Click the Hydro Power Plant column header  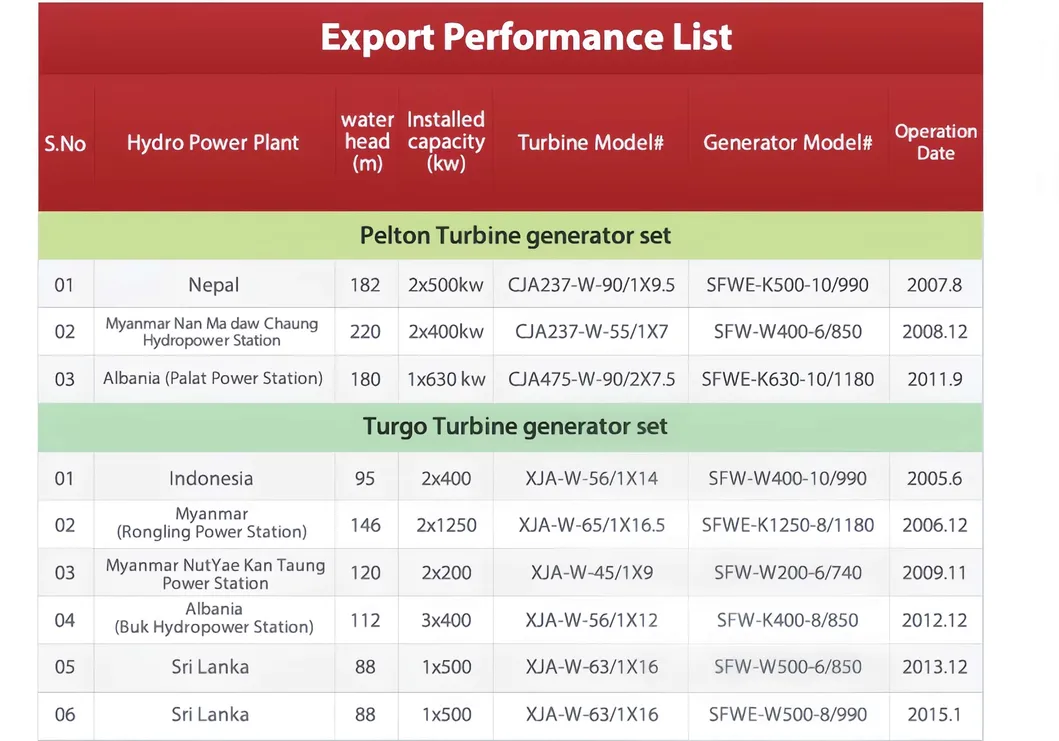pos(212,143)
